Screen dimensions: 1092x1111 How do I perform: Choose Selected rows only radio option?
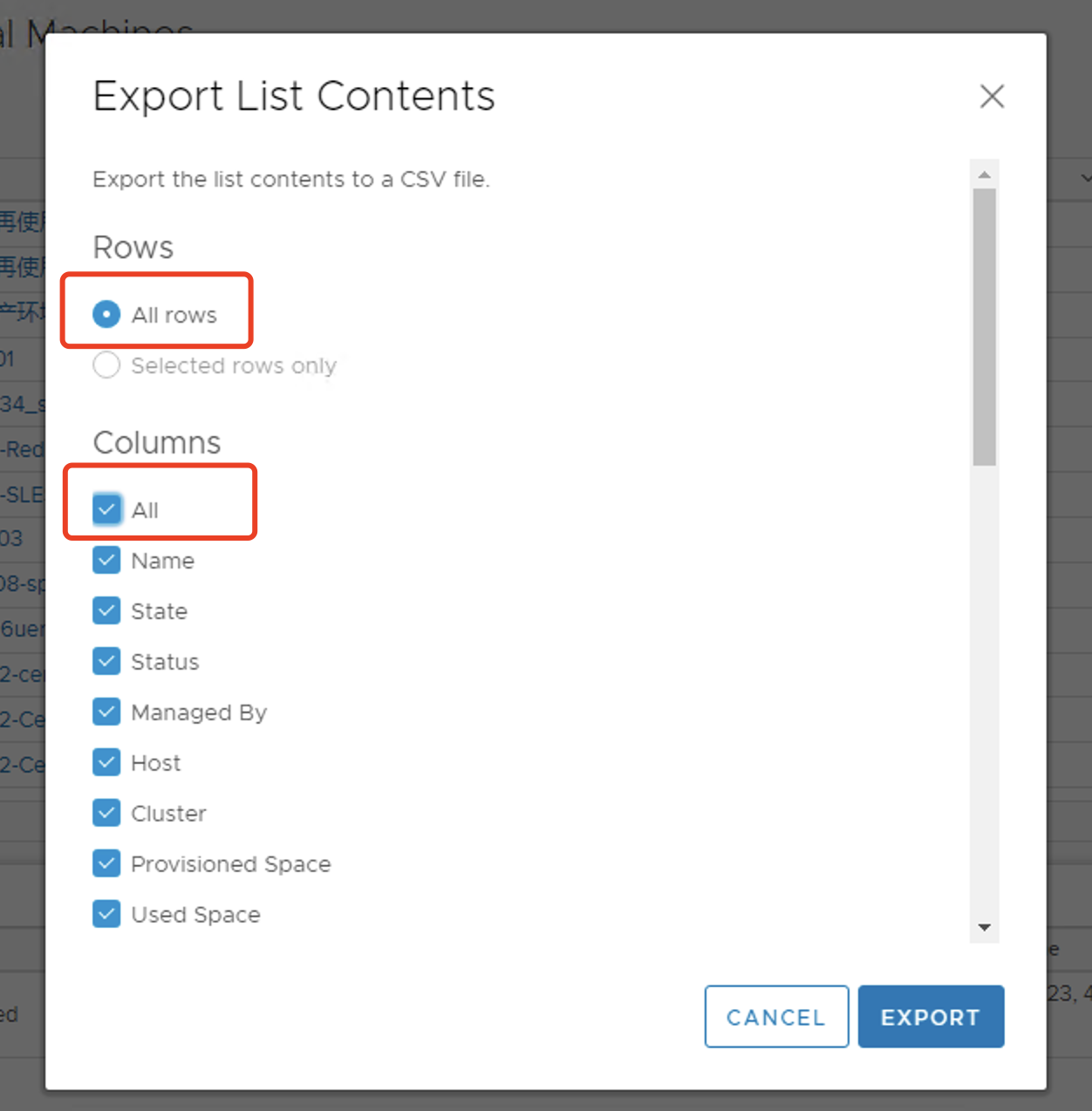pos(106,365)
